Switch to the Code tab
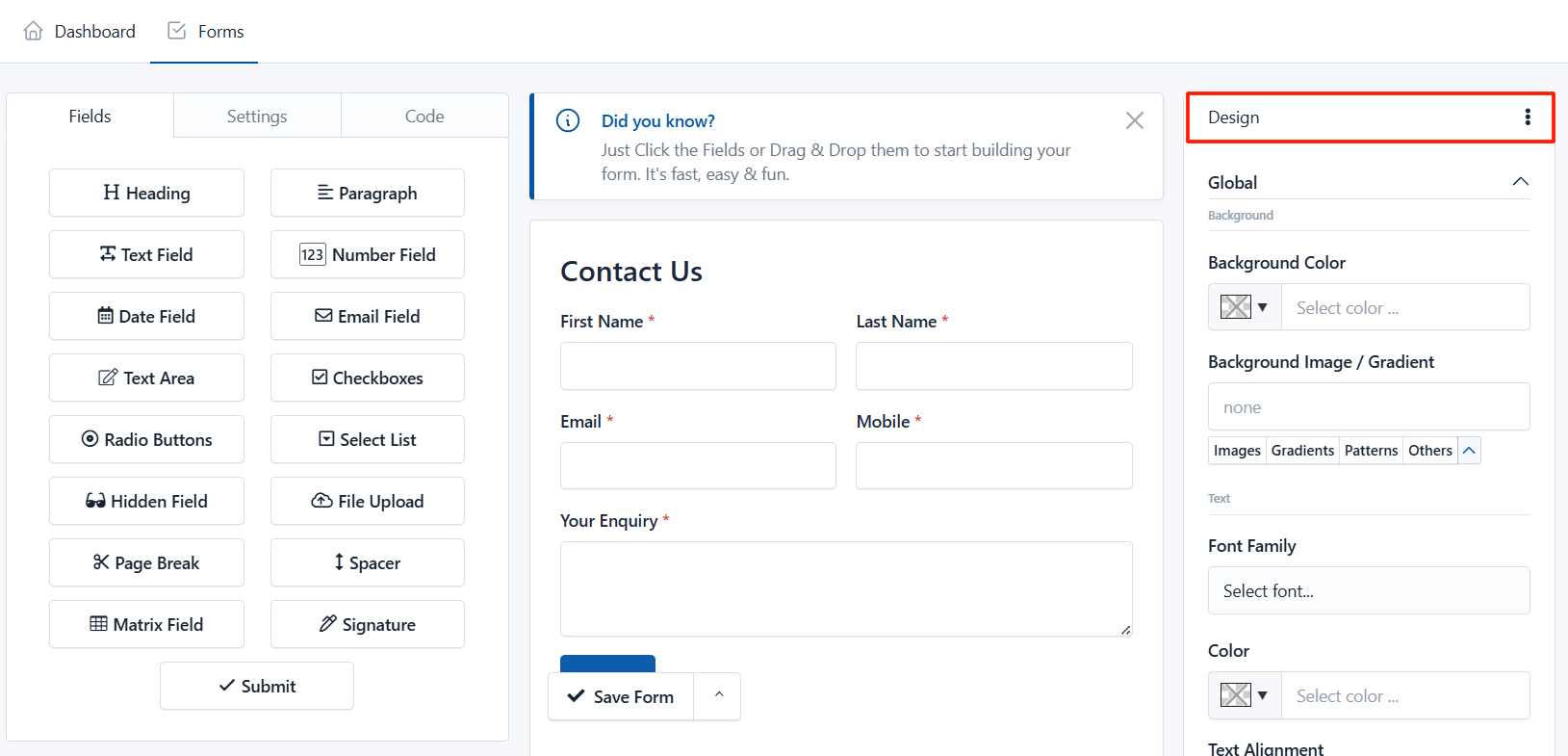 click(x=424, y=117)
